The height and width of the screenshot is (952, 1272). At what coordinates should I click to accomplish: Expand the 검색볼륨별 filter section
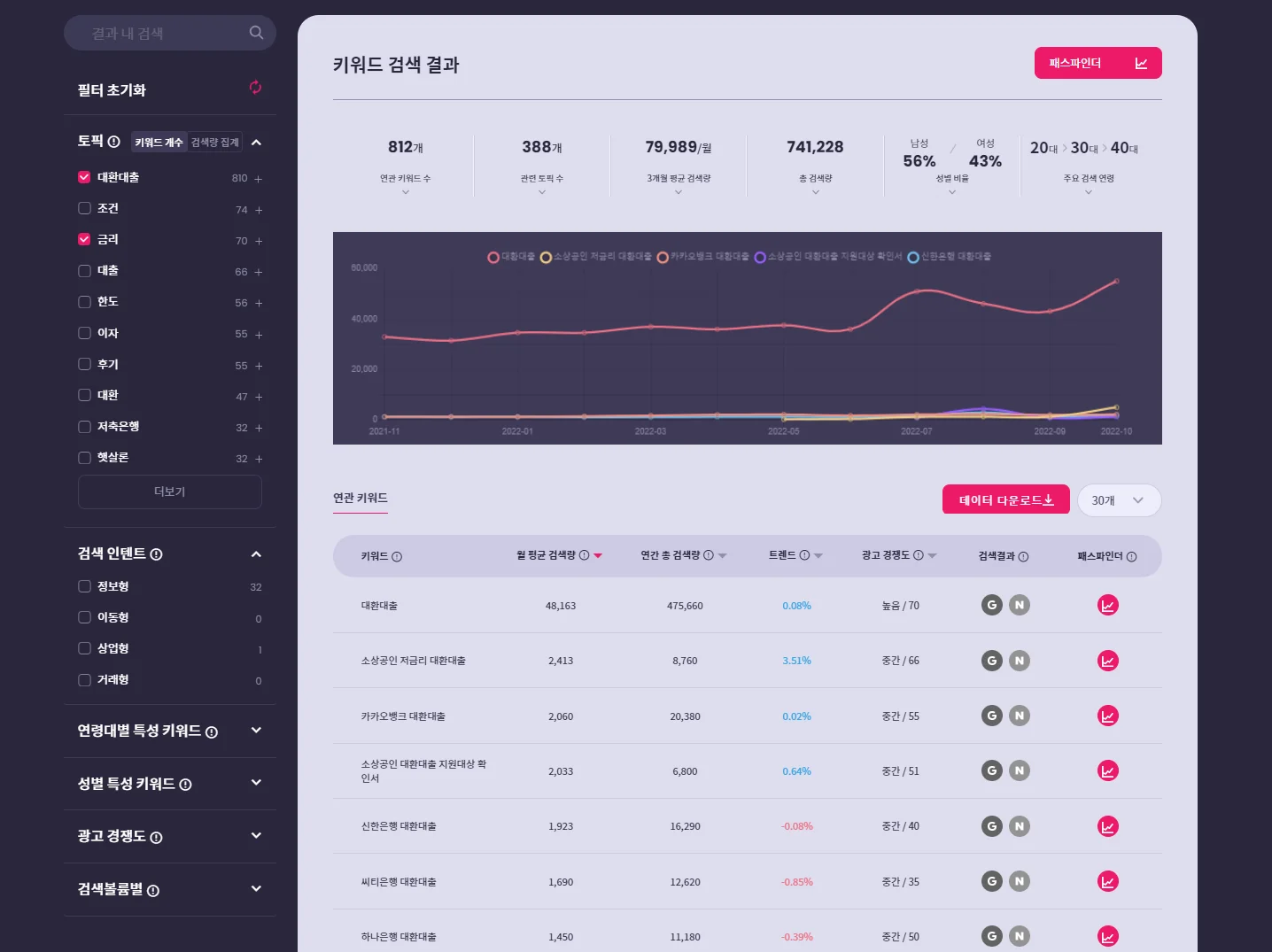coord(256,889)
